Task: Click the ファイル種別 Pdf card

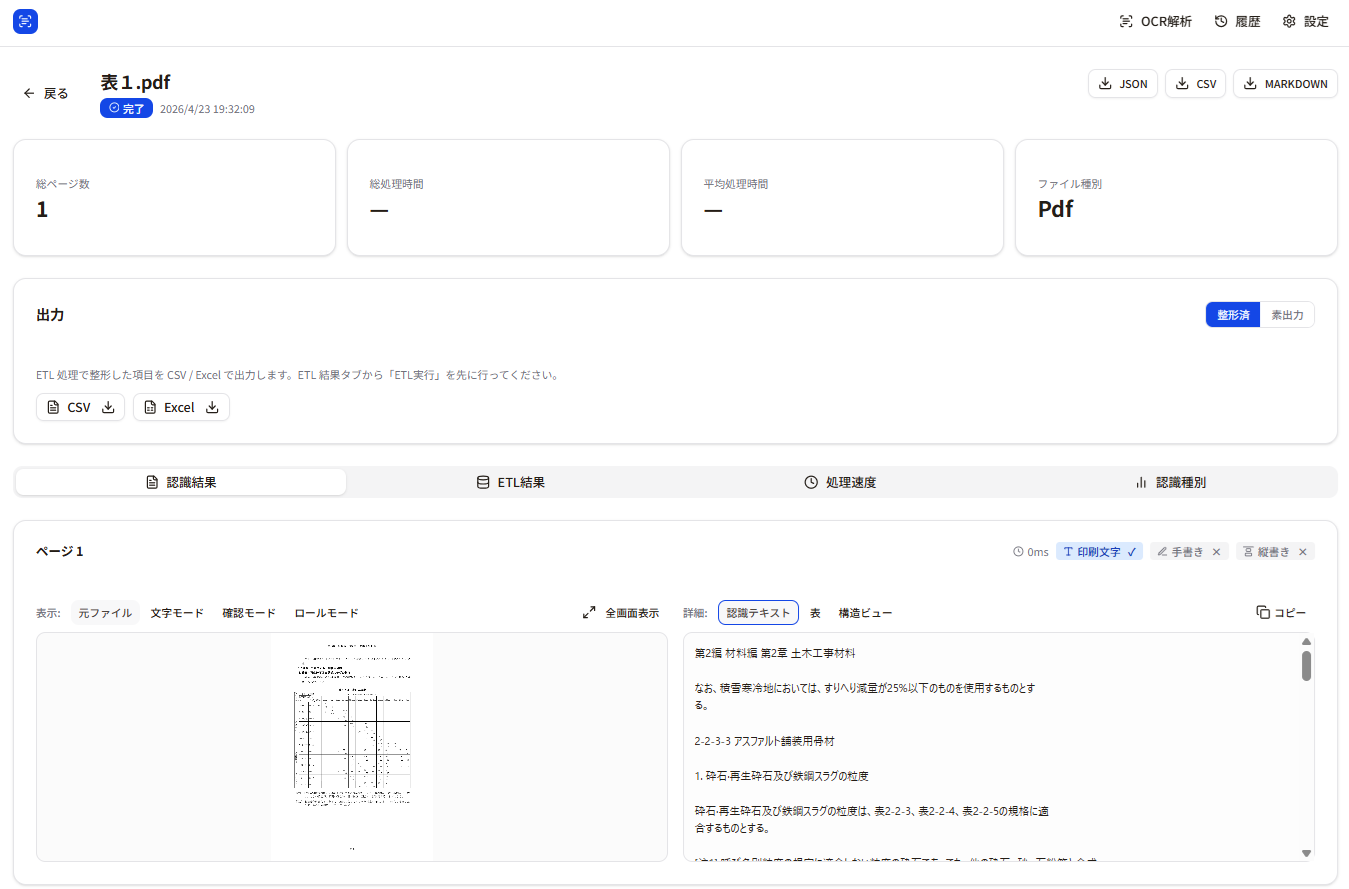Action: point(1176,198)
